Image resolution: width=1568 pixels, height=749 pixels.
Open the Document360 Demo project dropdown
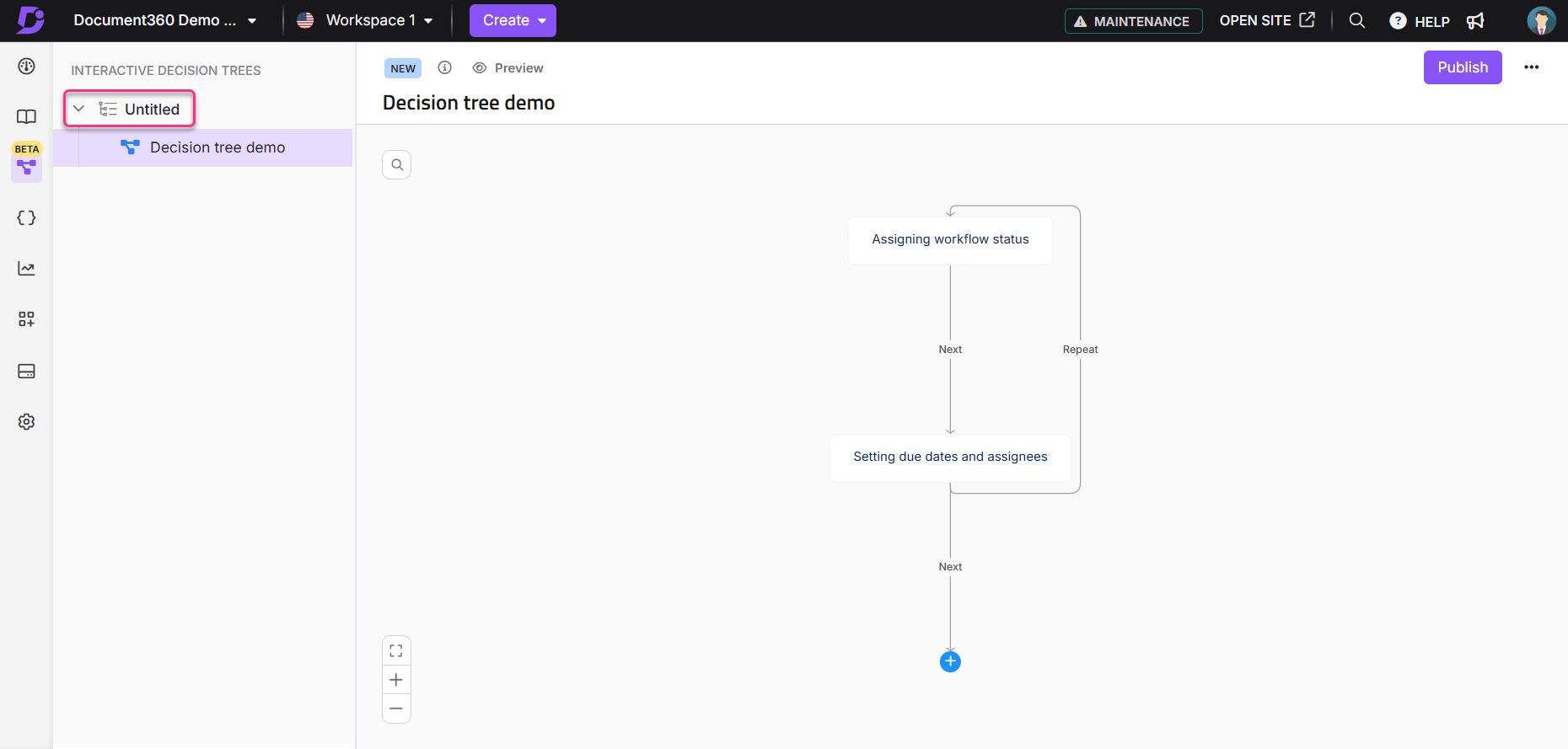[164, 20]
